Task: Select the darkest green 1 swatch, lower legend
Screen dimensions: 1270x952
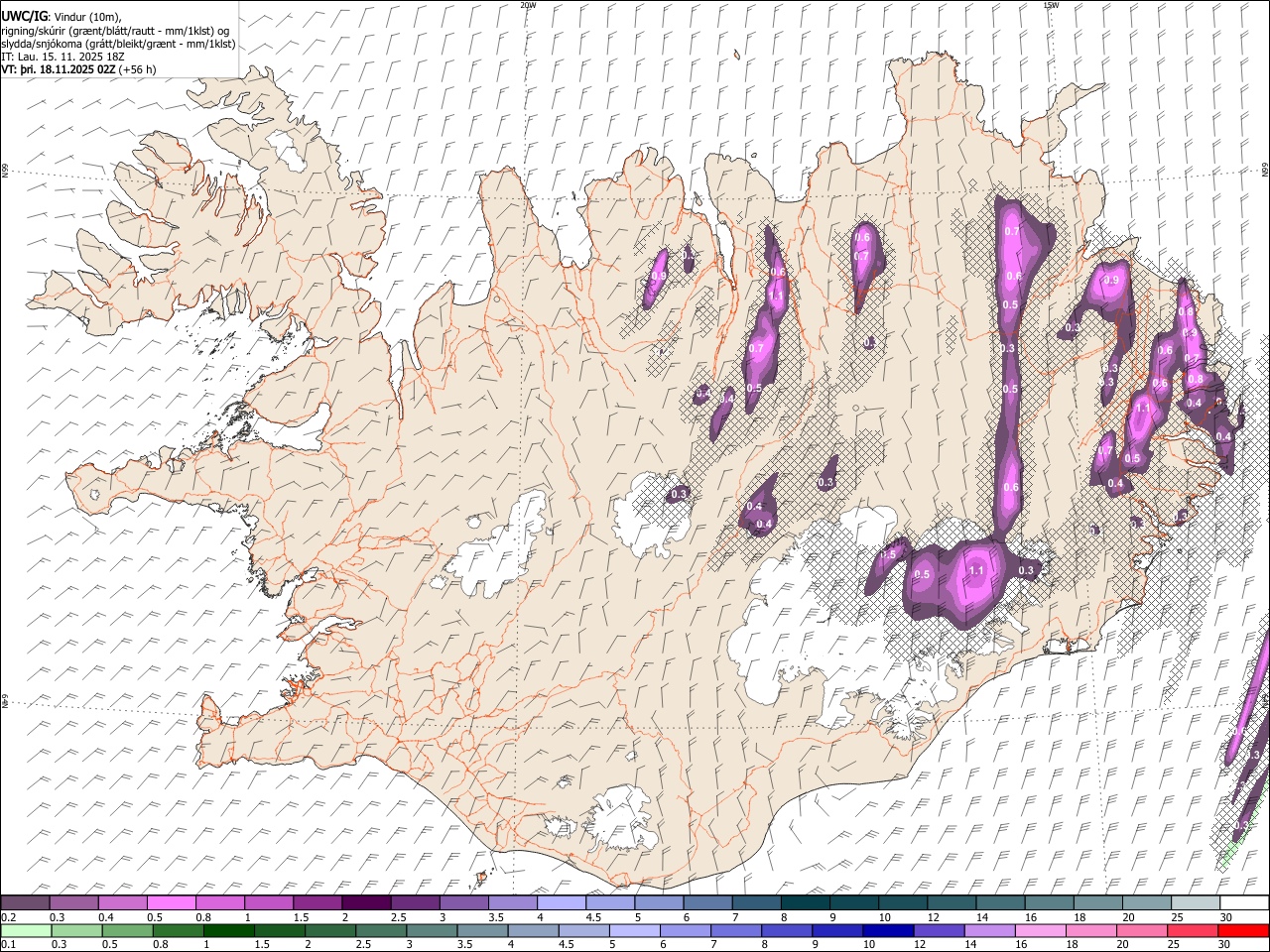Action: pyautogui.click(x=228, y=930)
